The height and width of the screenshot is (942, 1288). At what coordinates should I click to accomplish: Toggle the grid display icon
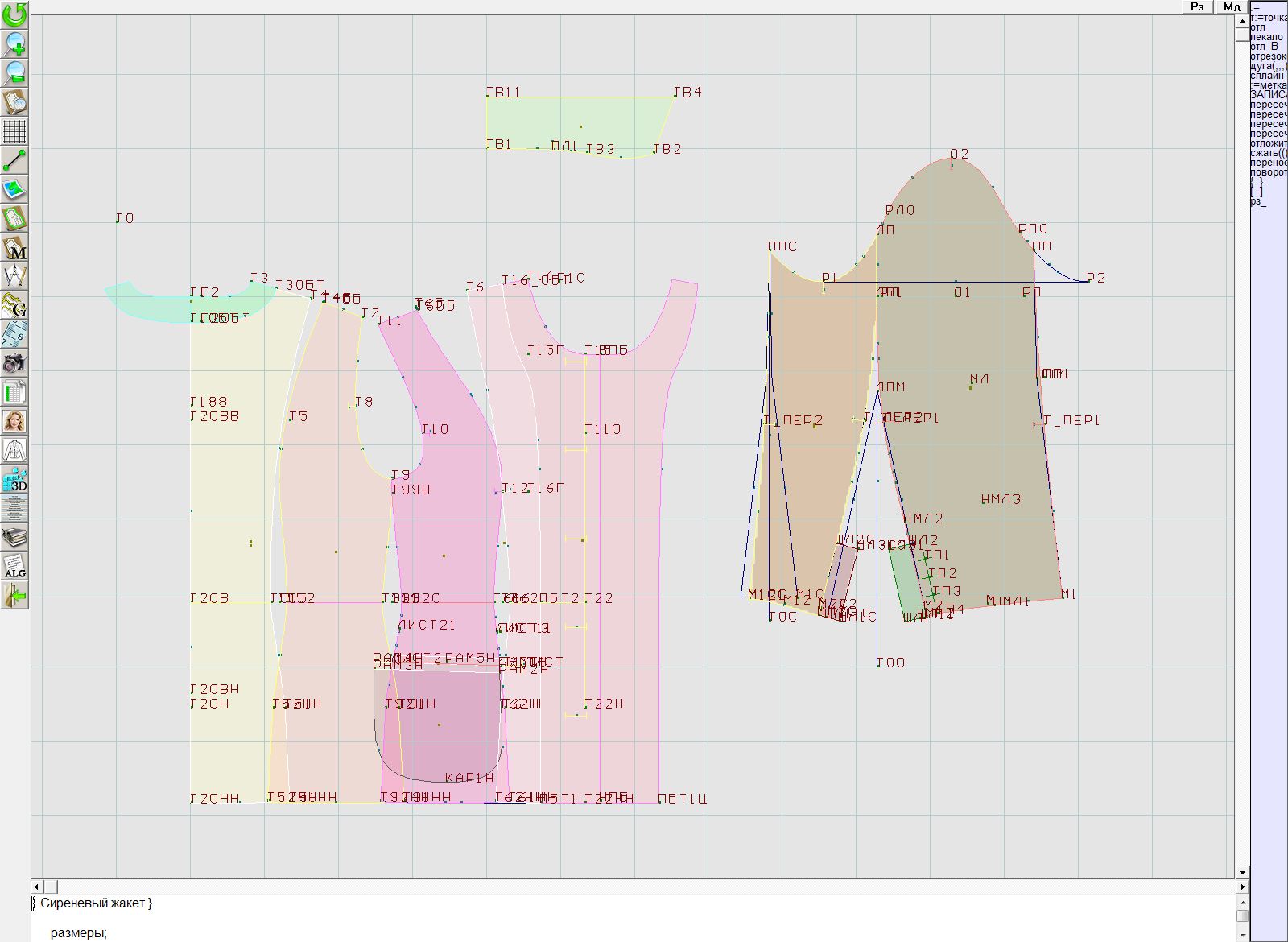click(14, 130)
